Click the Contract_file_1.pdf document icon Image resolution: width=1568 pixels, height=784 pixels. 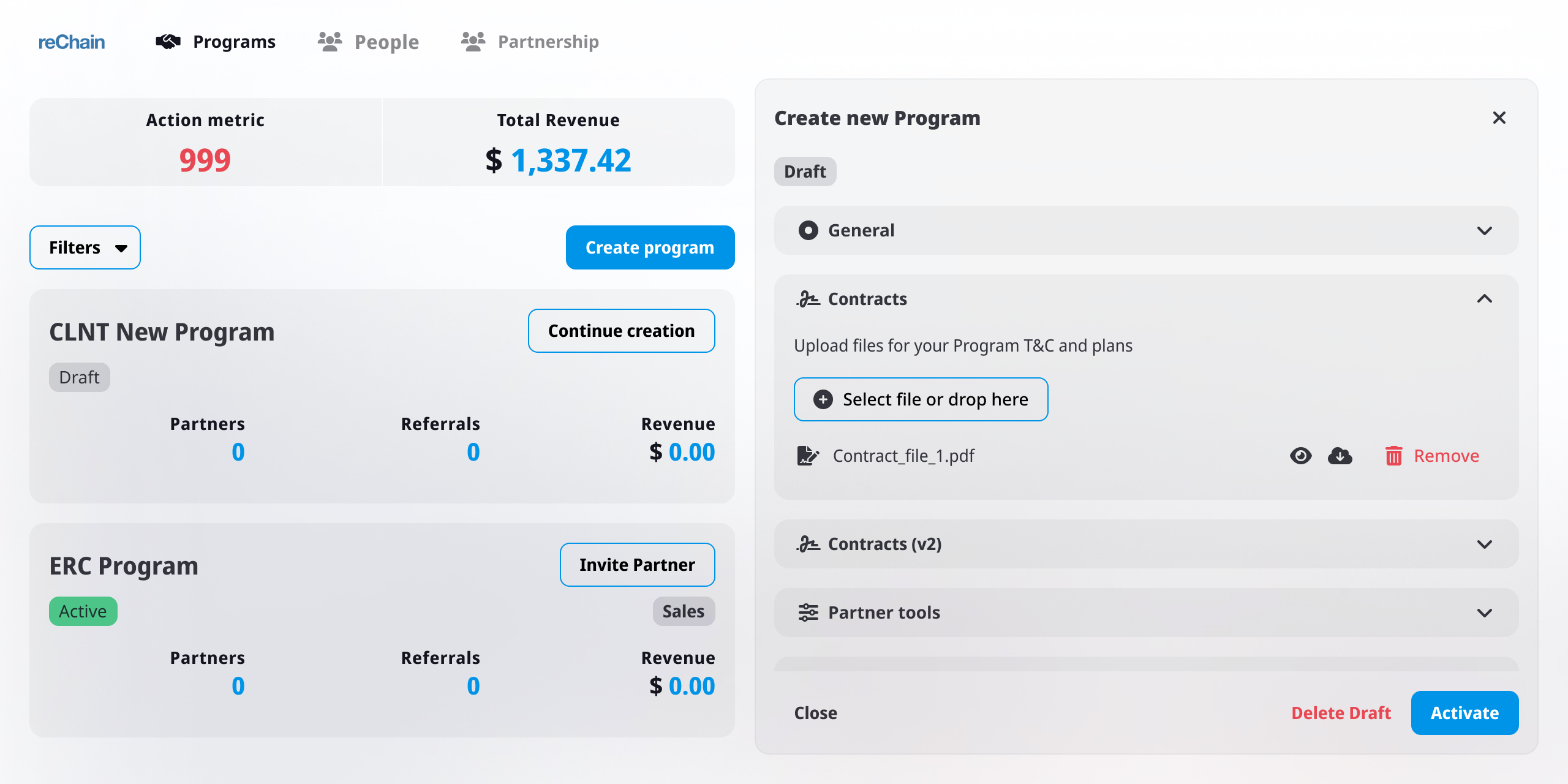click(808, 456)
